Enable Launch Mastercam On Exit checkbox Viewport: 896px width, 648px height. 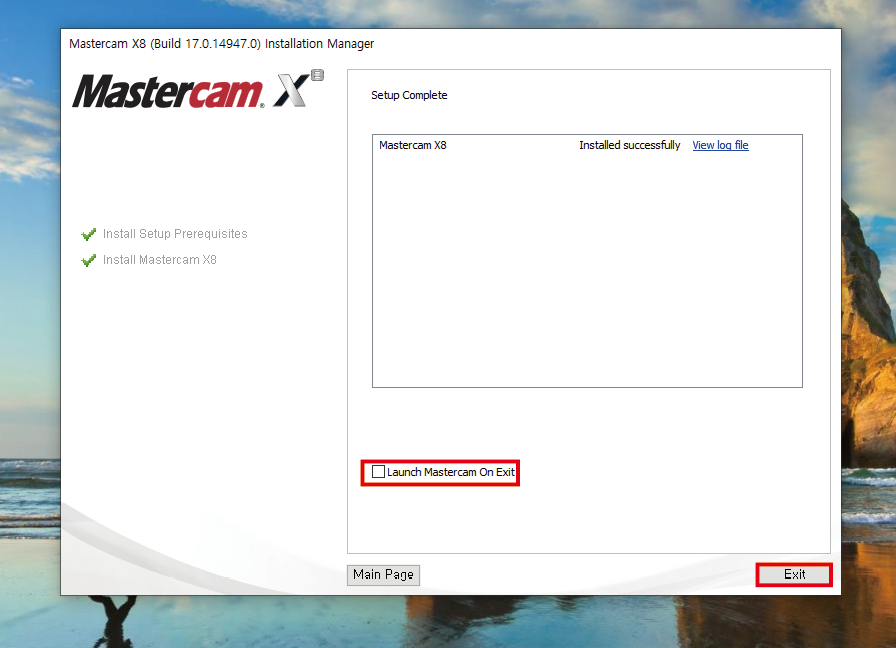click(378, 472)
